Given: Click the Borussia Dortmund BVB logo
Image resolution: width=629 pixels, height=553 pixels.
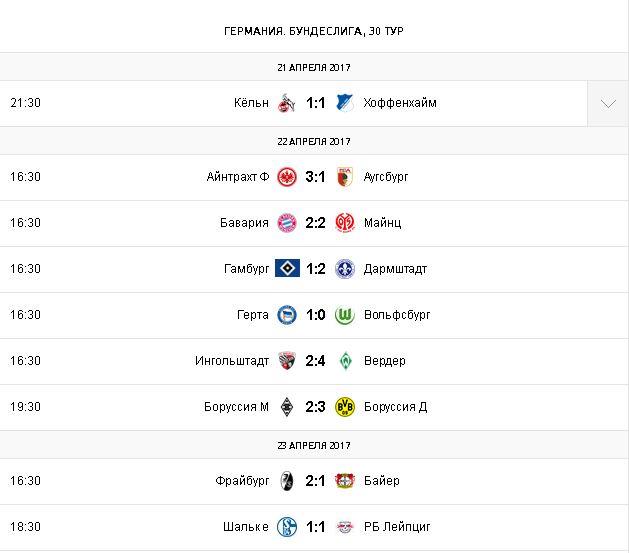Looking at the screenshot, I should click(x=345, y=407).
